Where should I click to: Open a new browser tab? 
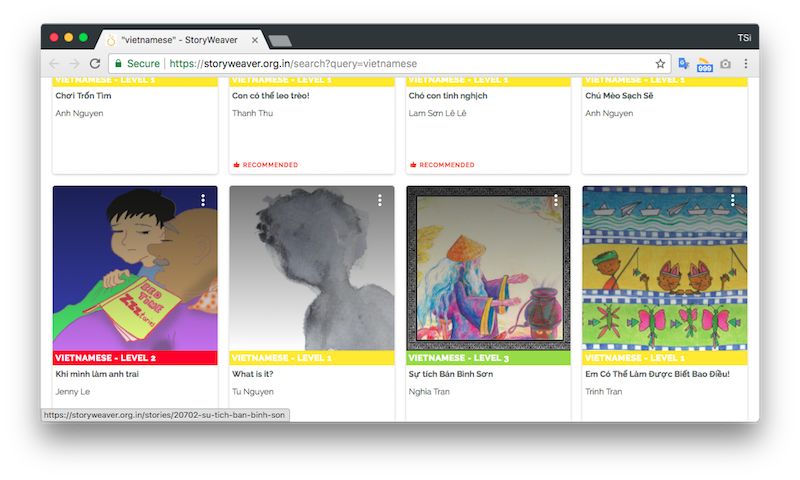click(x=280, y=41)
